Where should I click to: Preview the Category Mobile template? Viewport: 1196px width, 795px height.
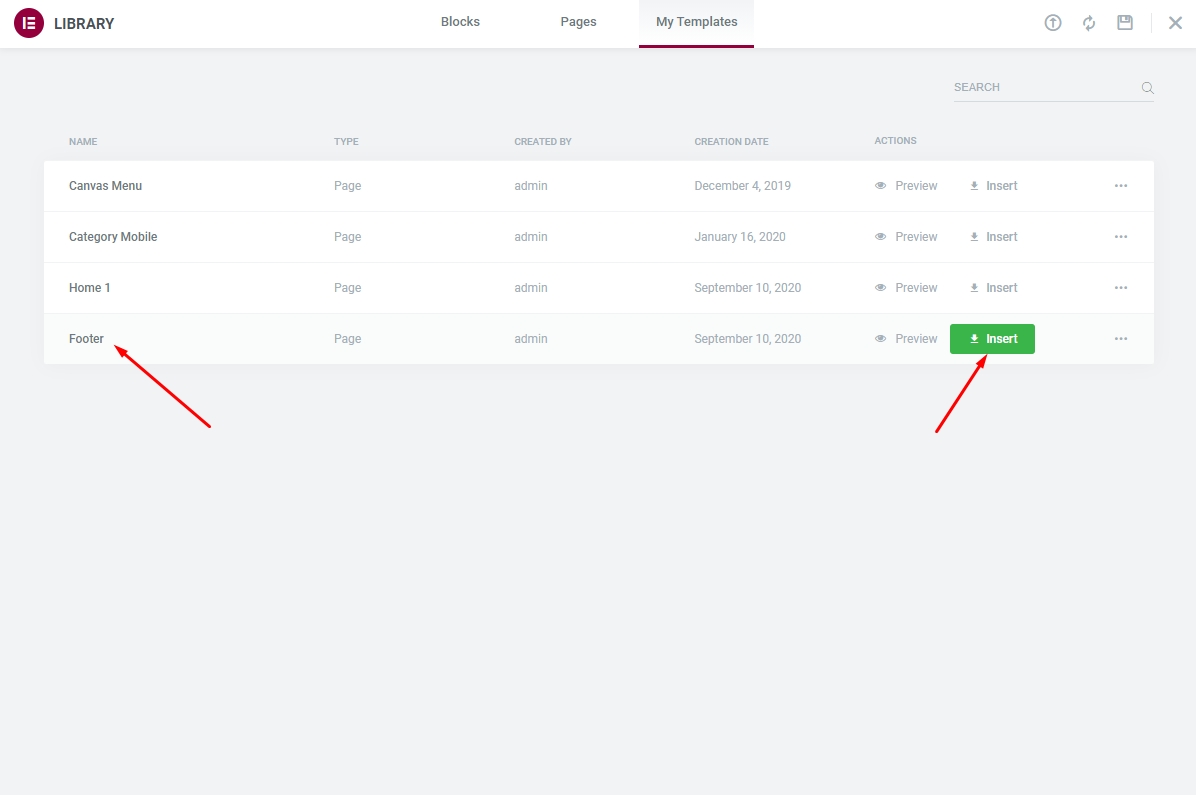tap(906, 237)
